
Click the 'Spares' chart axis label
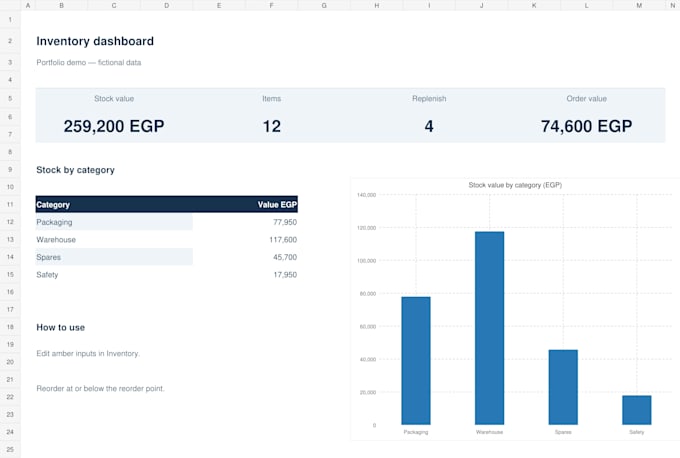tap(563, 432)
